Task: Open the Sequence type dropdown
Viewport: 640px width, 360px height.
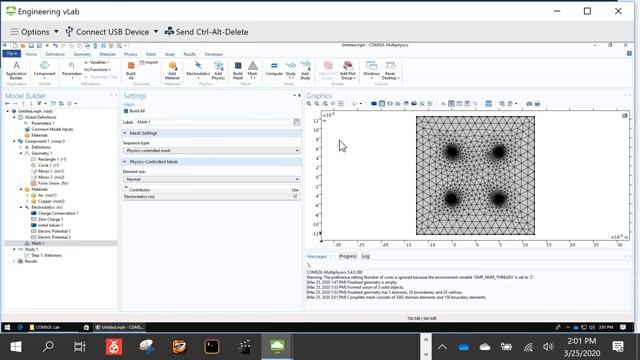Action: tap(211, 151)
